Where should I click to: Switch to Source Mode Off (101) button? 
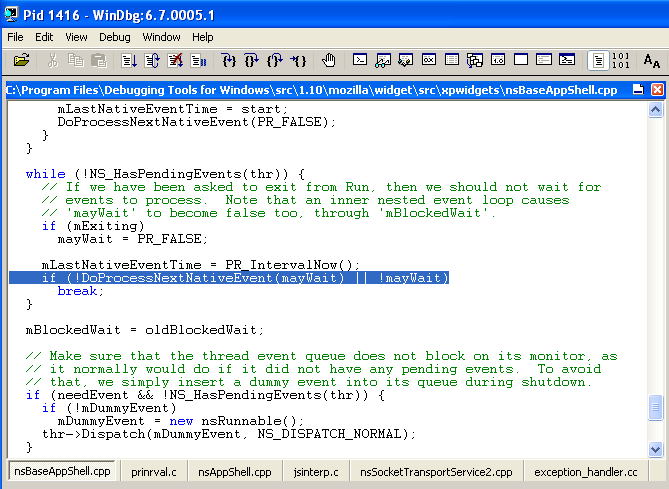pyautogui.click(x=620, y=60)
